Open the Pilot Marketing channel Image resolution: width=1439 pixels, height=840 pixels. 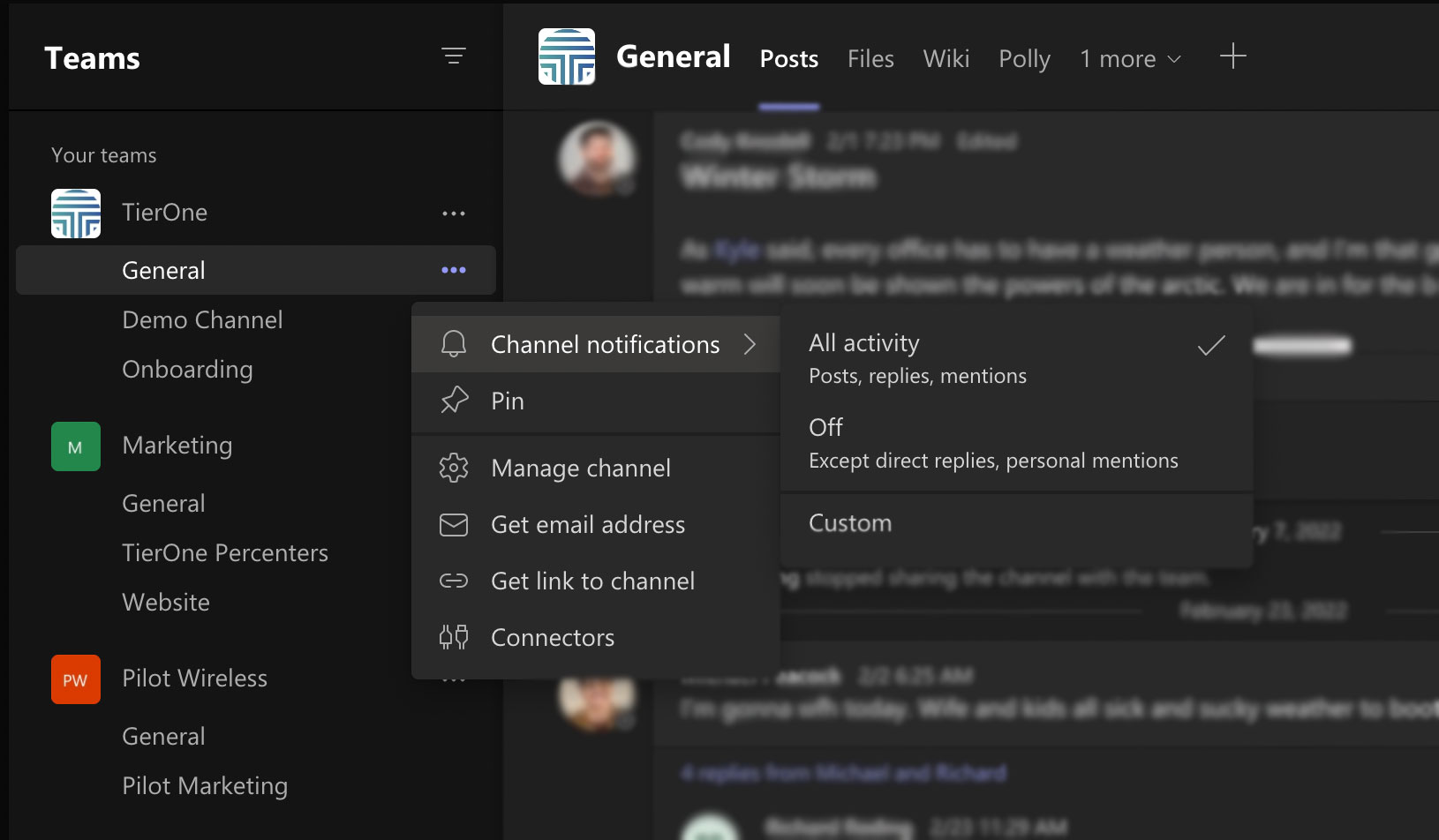pyautogui.click(x=205, y=786)
